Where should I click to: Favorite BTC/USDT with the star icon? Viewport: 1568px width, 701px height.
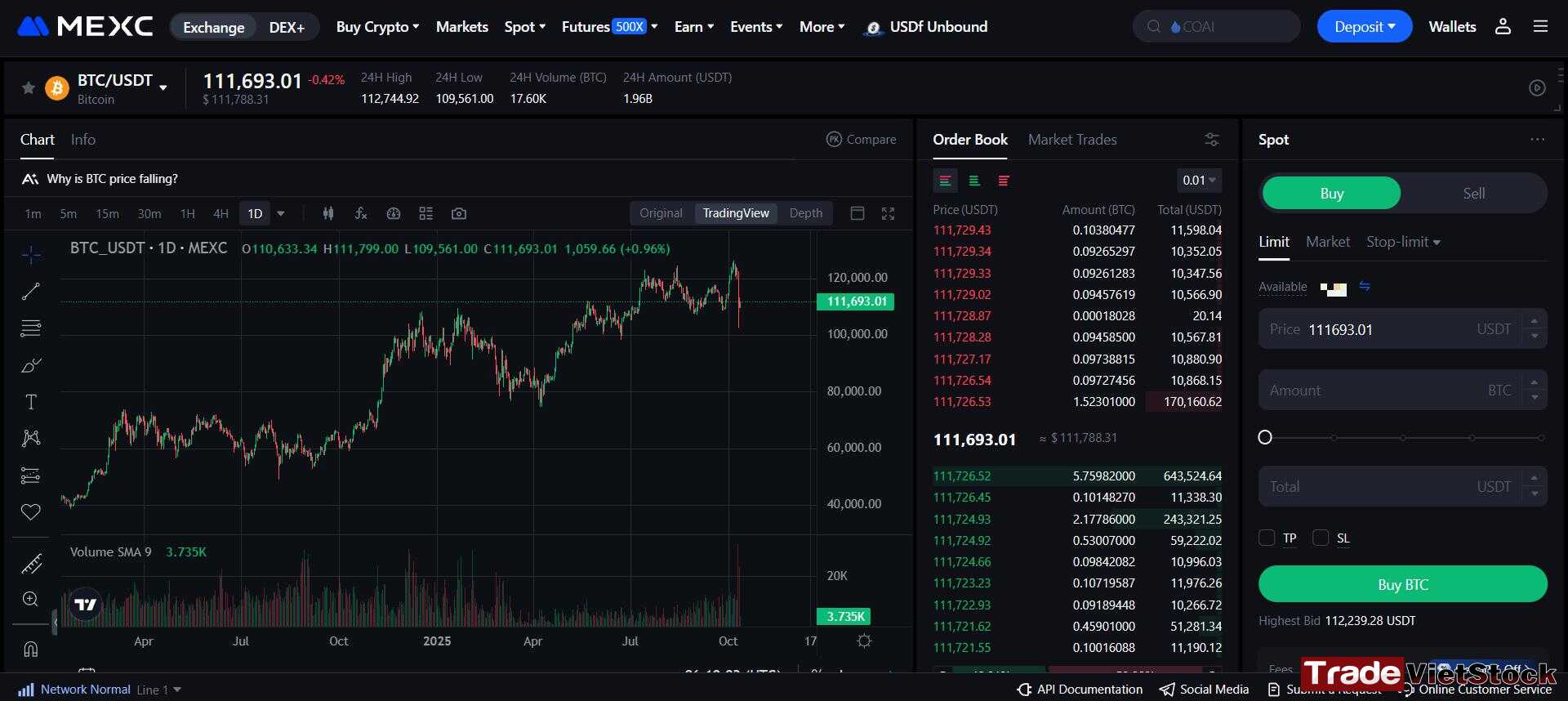28,87
